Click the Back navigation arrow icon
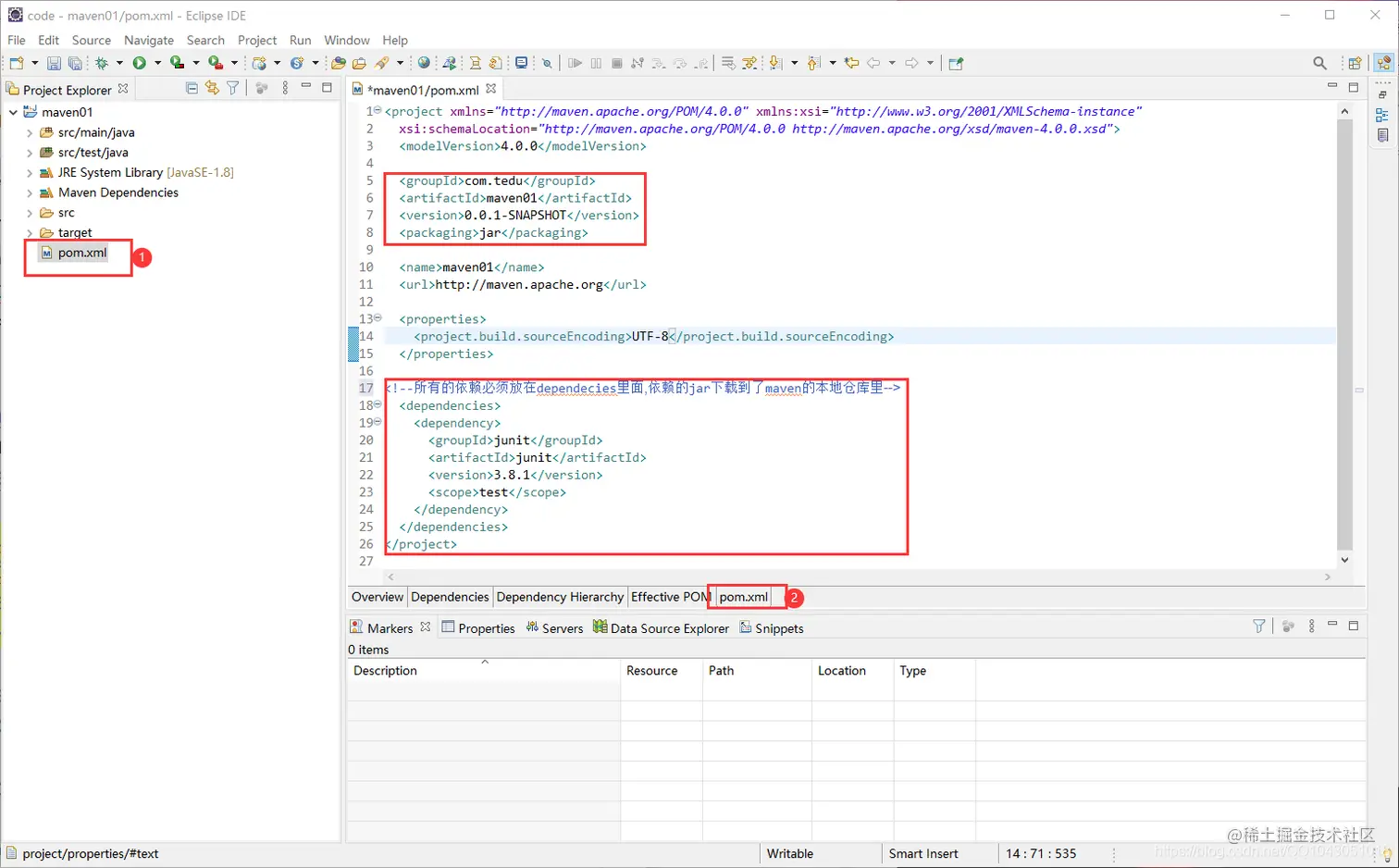This screenshot has width=1399, height=868. tap(873, 63)
